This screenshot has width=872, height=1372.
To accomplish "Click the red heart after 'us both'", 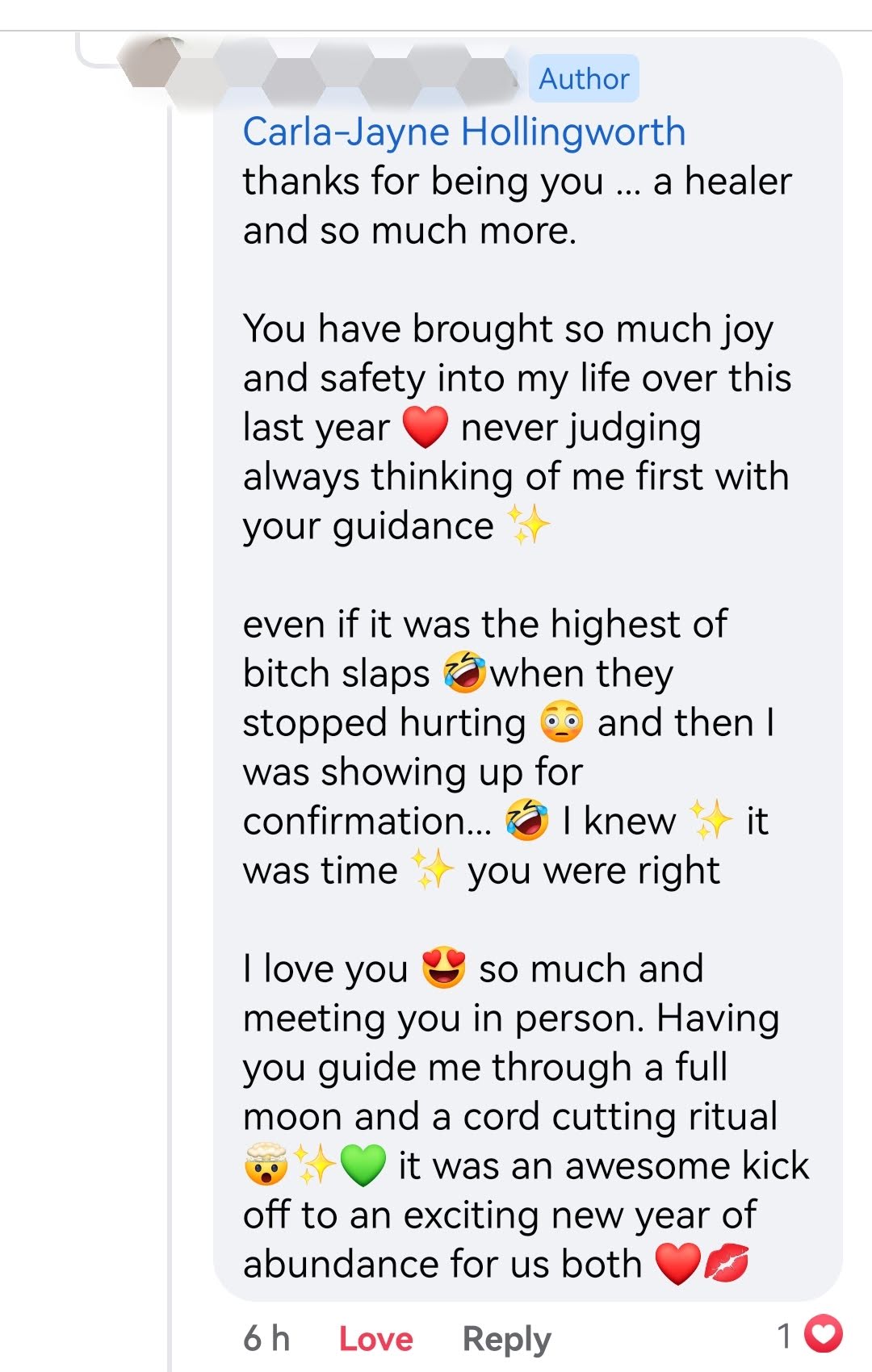I will pyautogui.click(x=677, y=1264).
